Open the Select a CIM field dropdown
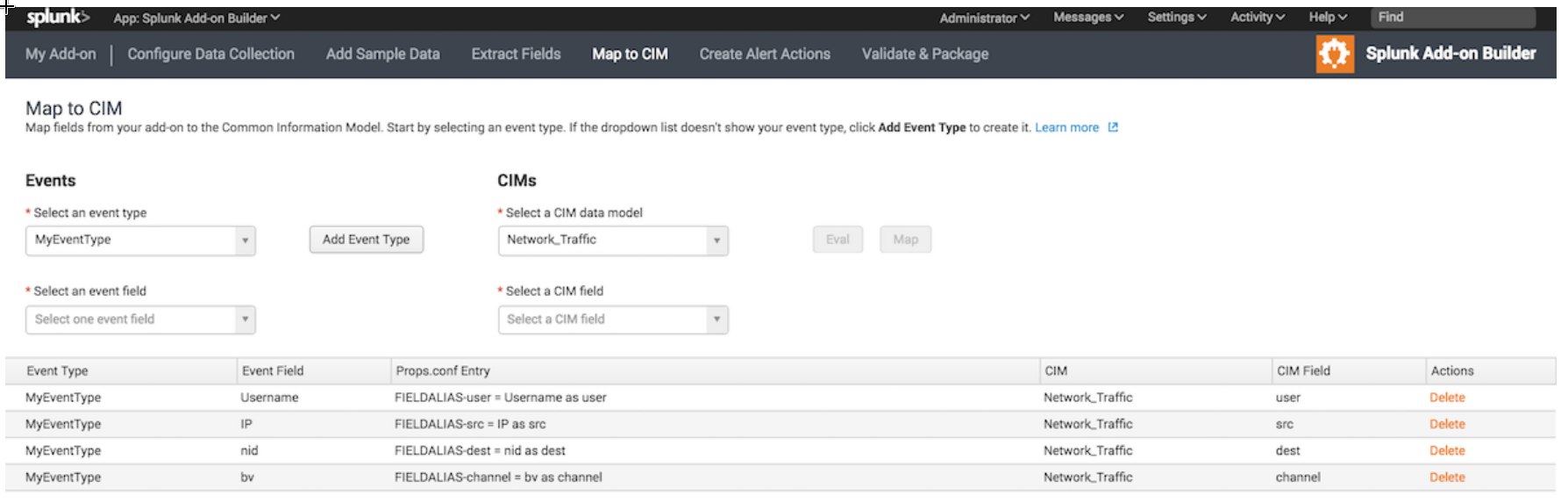Image resolution: width=1568 pixels, height=502 pixels. point(613,319)
